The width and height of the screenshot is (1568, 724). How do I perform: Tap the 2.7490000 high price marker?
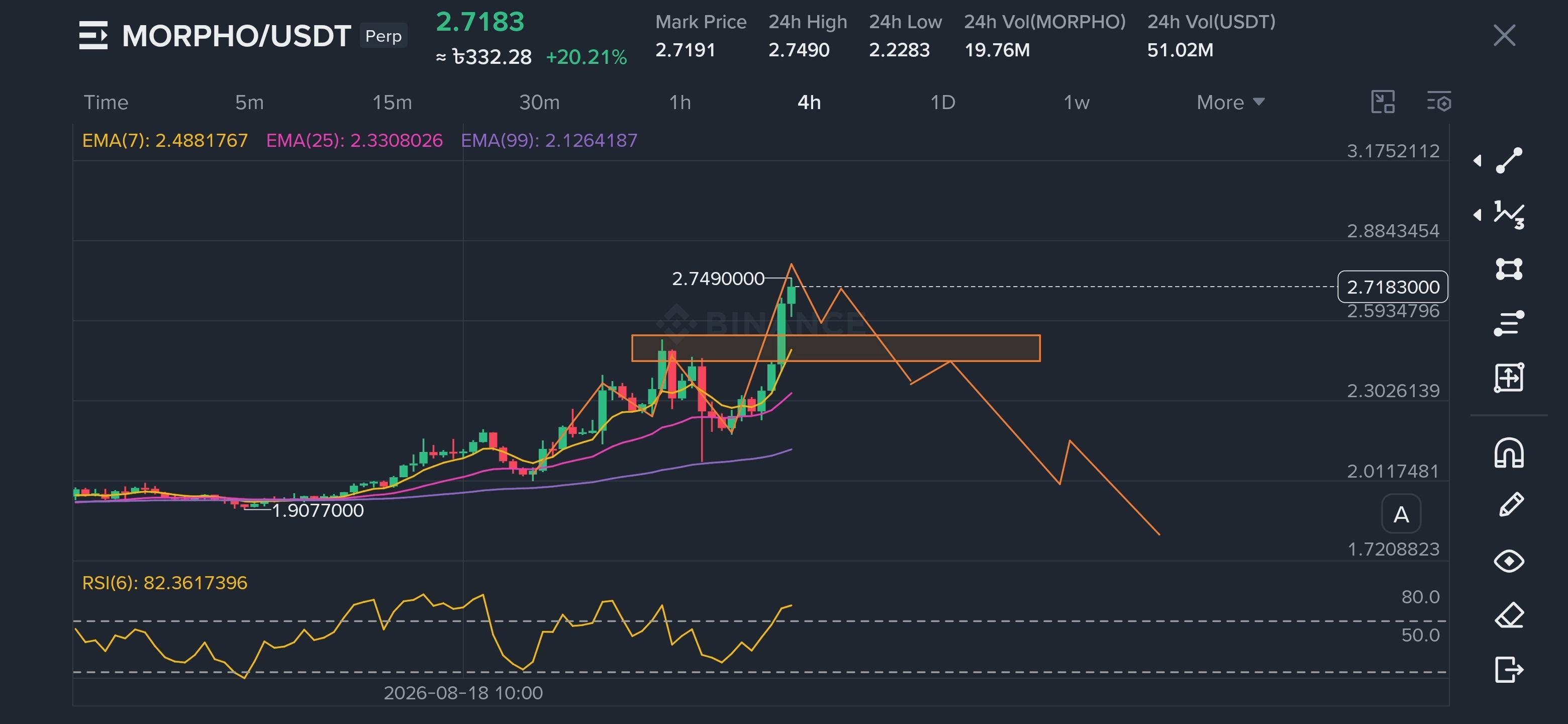click(718, 279)
